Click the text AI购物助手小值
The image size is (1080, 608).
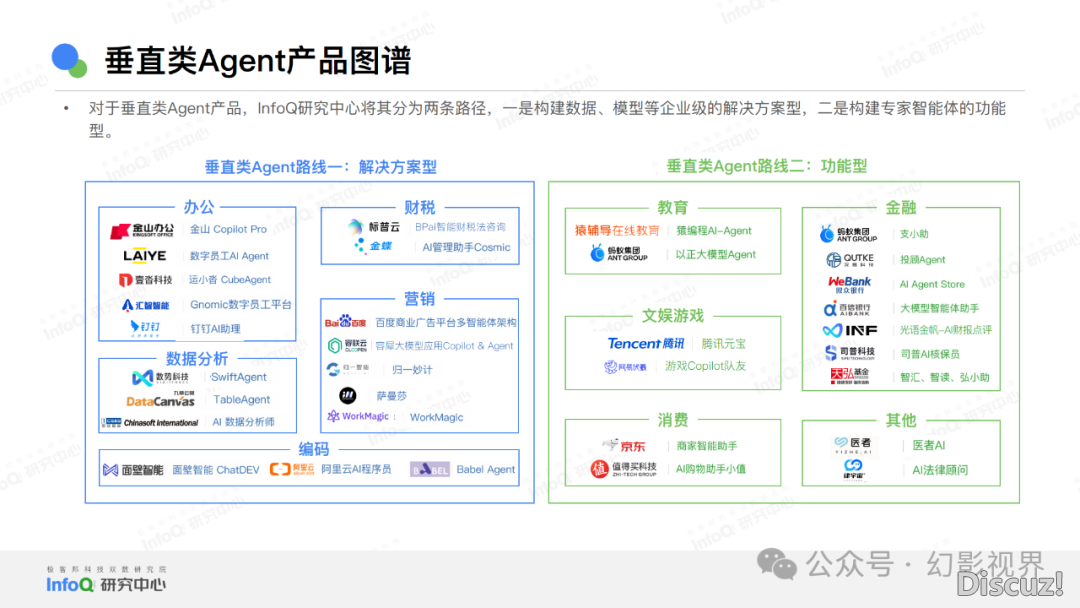pyautogui.click(x=711, y=469)
